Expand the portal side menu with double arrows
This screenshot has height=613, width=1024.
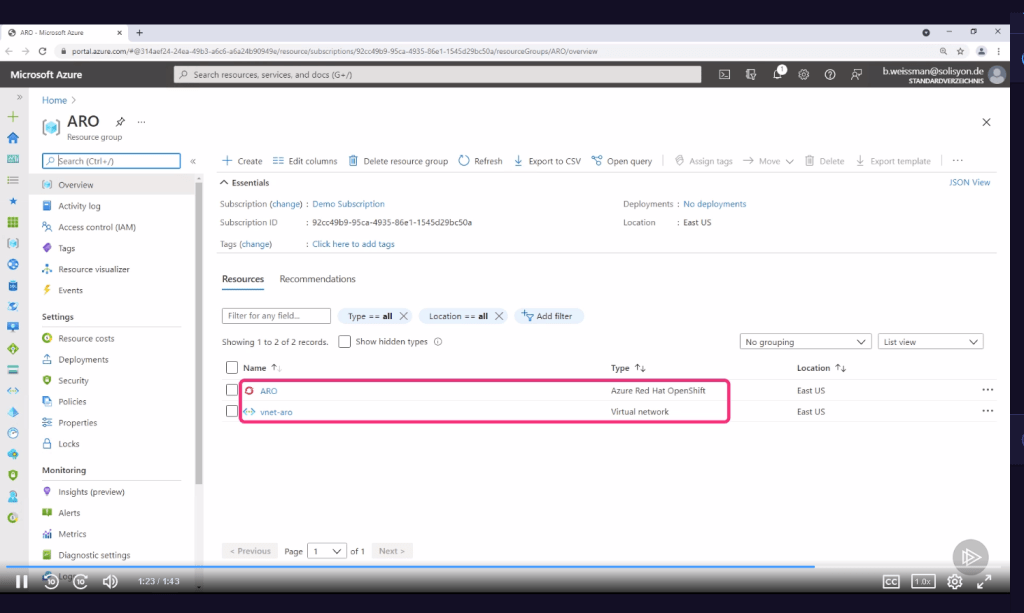[20, 97]
